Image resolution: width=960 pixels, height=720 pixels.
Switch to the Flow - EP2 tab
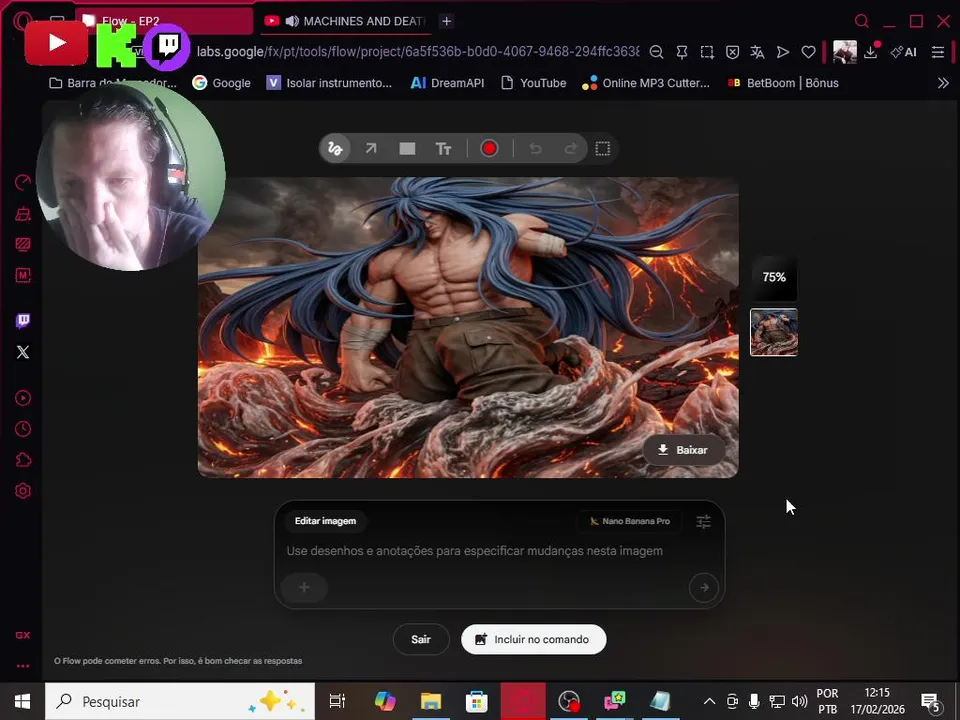(x=164, y=21)
